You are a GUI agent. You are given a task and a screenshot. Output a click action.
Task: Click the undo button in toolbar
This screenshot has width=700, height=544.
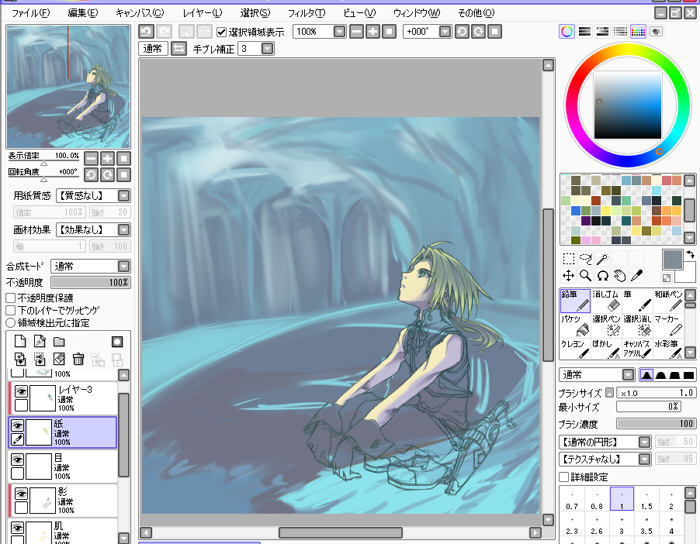point(146,32)
